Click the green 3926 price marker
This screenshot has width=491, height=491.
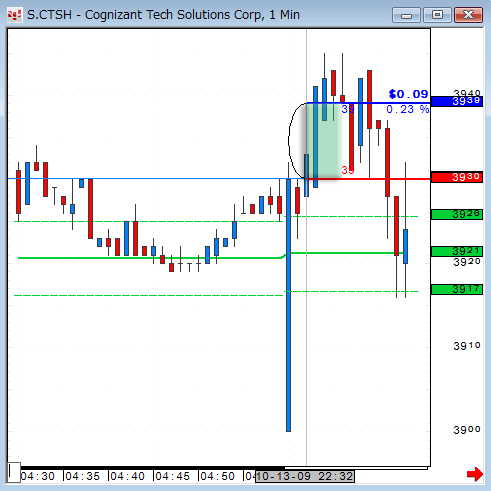coord(457,214)
